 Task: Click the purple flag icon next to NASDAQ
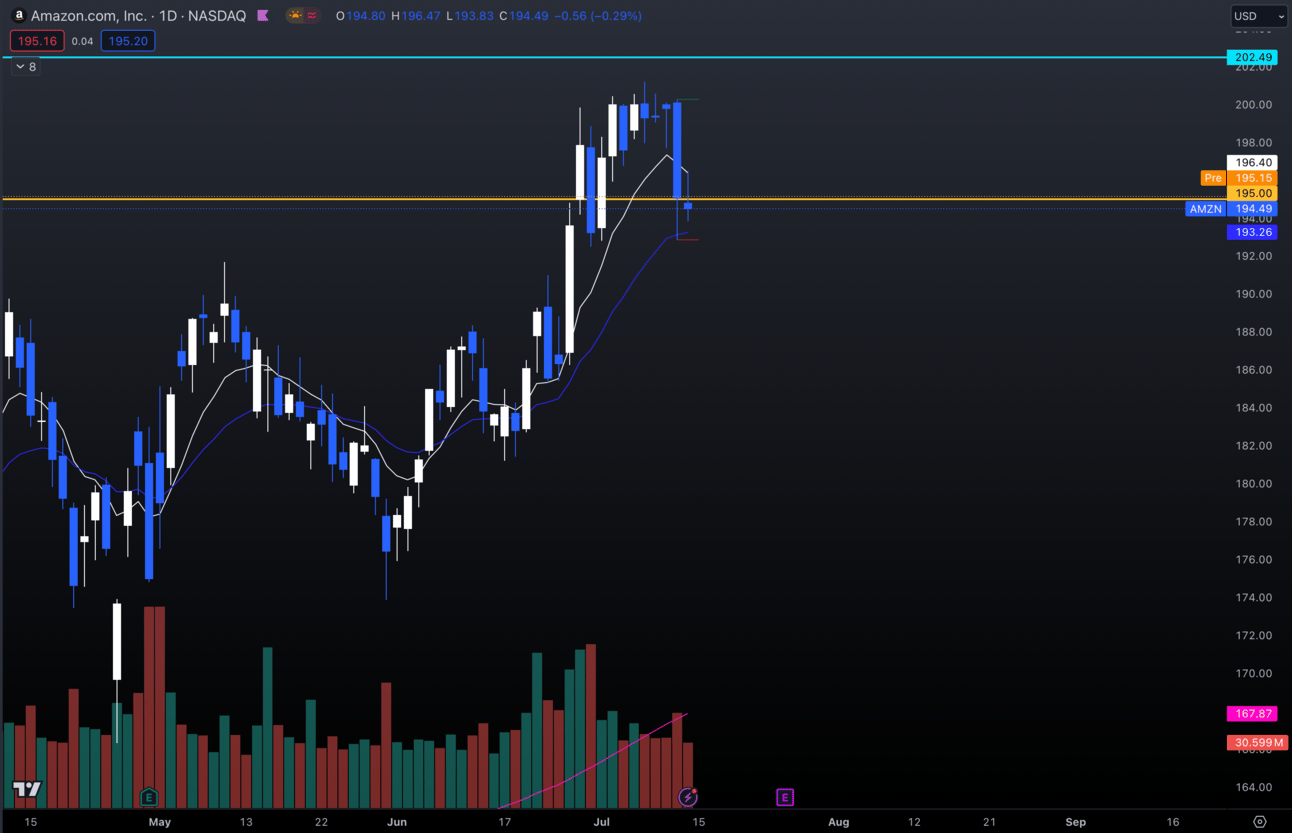click(263, 16)
